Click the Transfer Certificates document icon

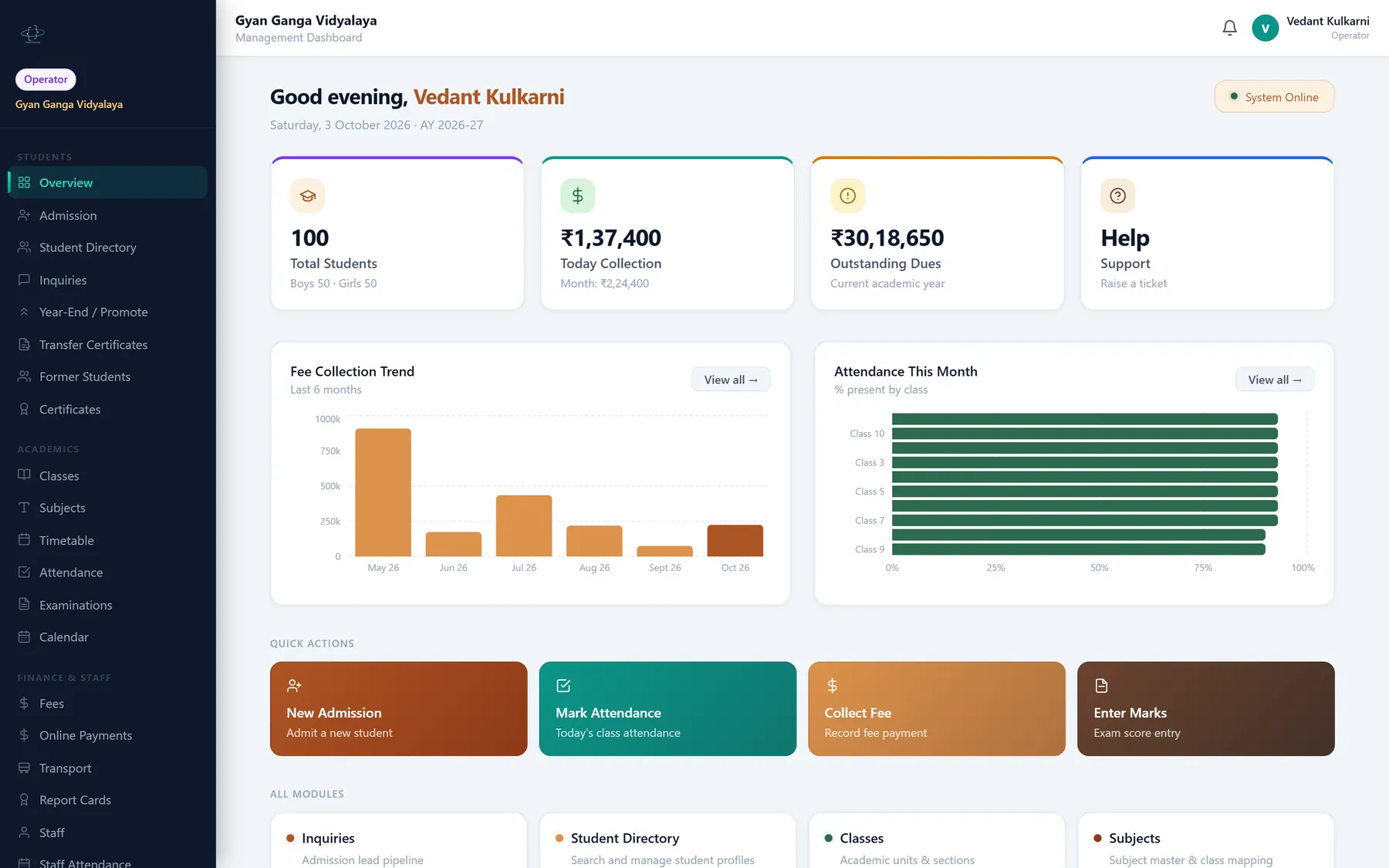point(24,344)
